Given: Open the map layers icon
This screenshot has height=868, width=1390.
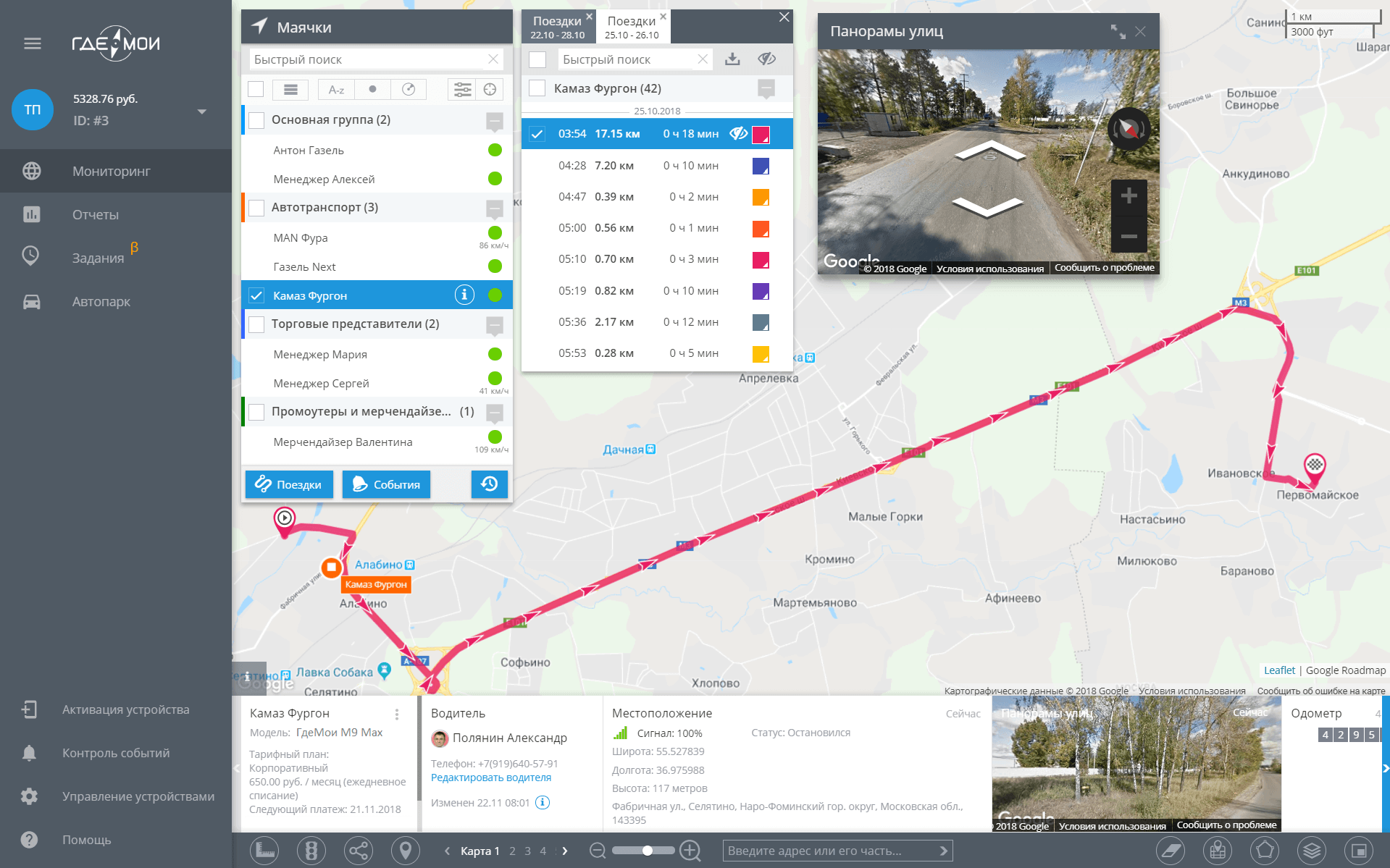Looking at the screenshot, I should pyautogui.click(x=1312, y=851).
